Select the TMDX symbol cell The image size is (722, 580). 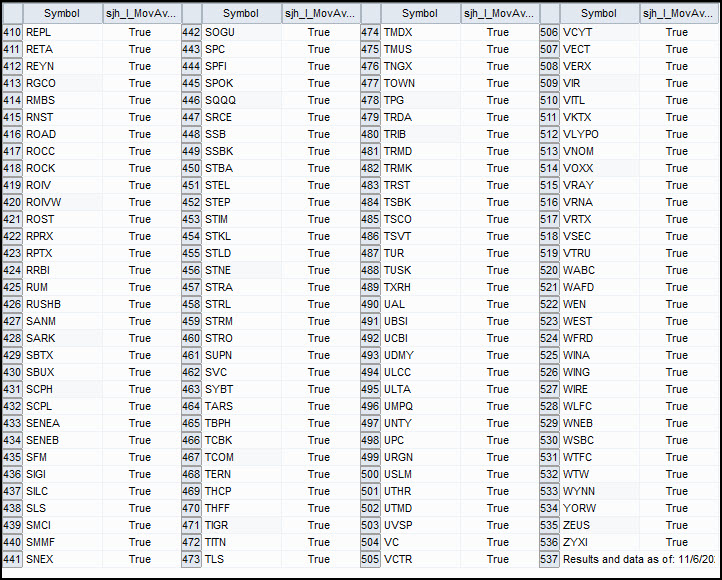coord(421,32)
